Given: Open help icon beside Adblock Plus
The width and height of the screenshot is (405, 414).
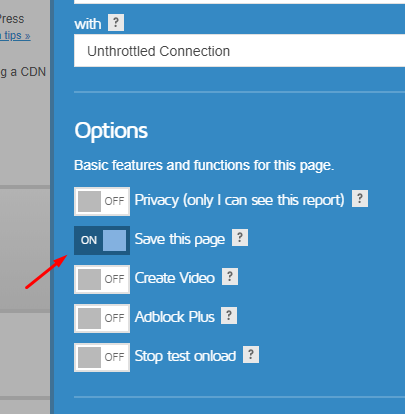Looking at the screenshot, I should click(229, 316).
